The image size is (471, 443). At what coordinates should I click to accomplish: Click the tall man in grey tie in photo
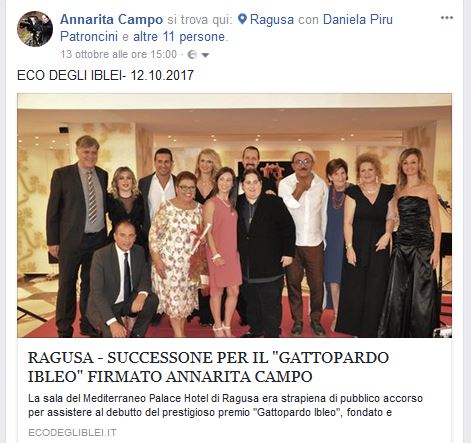pos(79,233)
